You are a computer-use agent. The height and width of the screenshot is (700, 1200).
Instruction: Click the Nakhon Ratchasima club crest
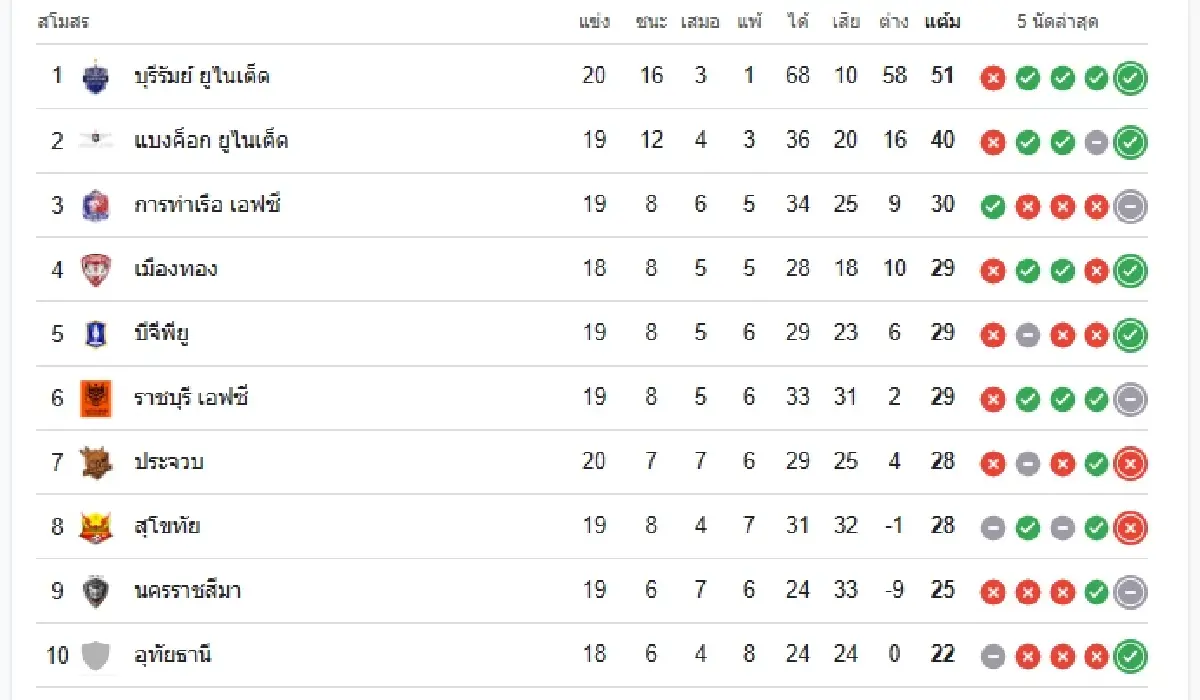tap(95, 591)
